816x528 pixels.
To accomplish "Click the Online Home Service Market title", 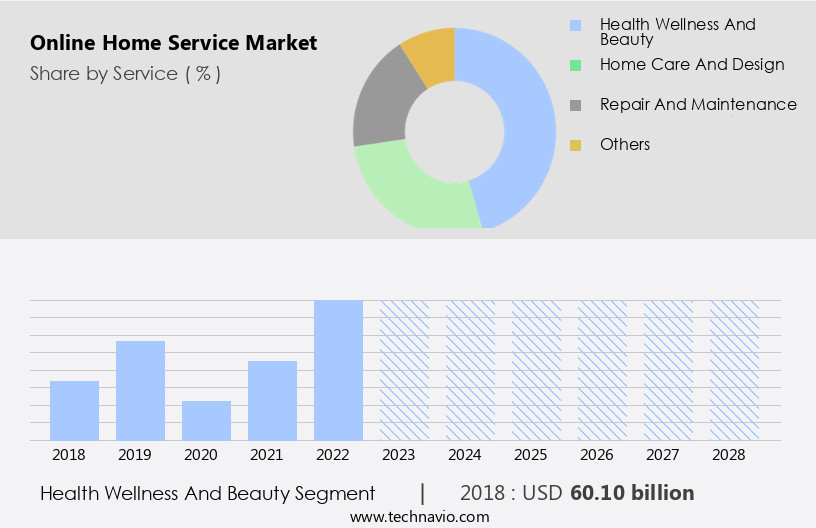I will coord(173,43).
